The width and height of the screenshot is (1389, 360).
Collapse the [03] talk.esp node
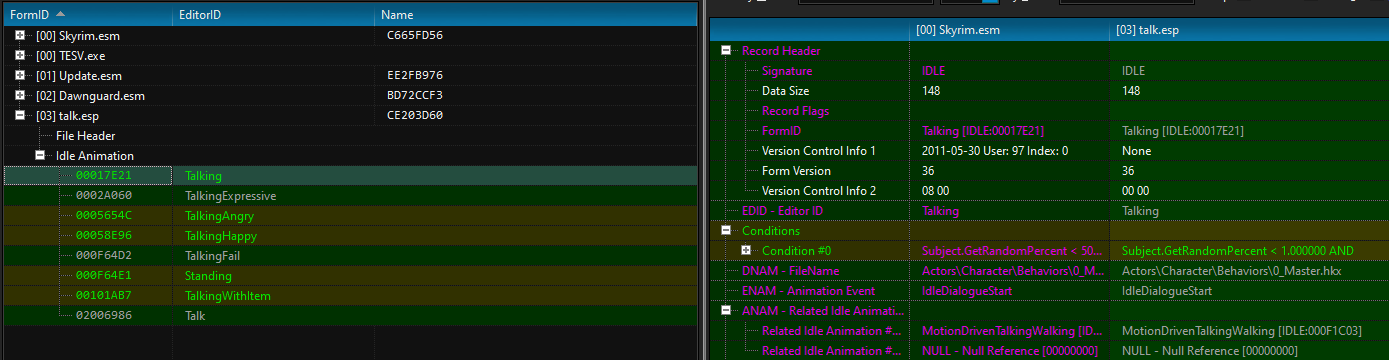[x=20, y=115]
